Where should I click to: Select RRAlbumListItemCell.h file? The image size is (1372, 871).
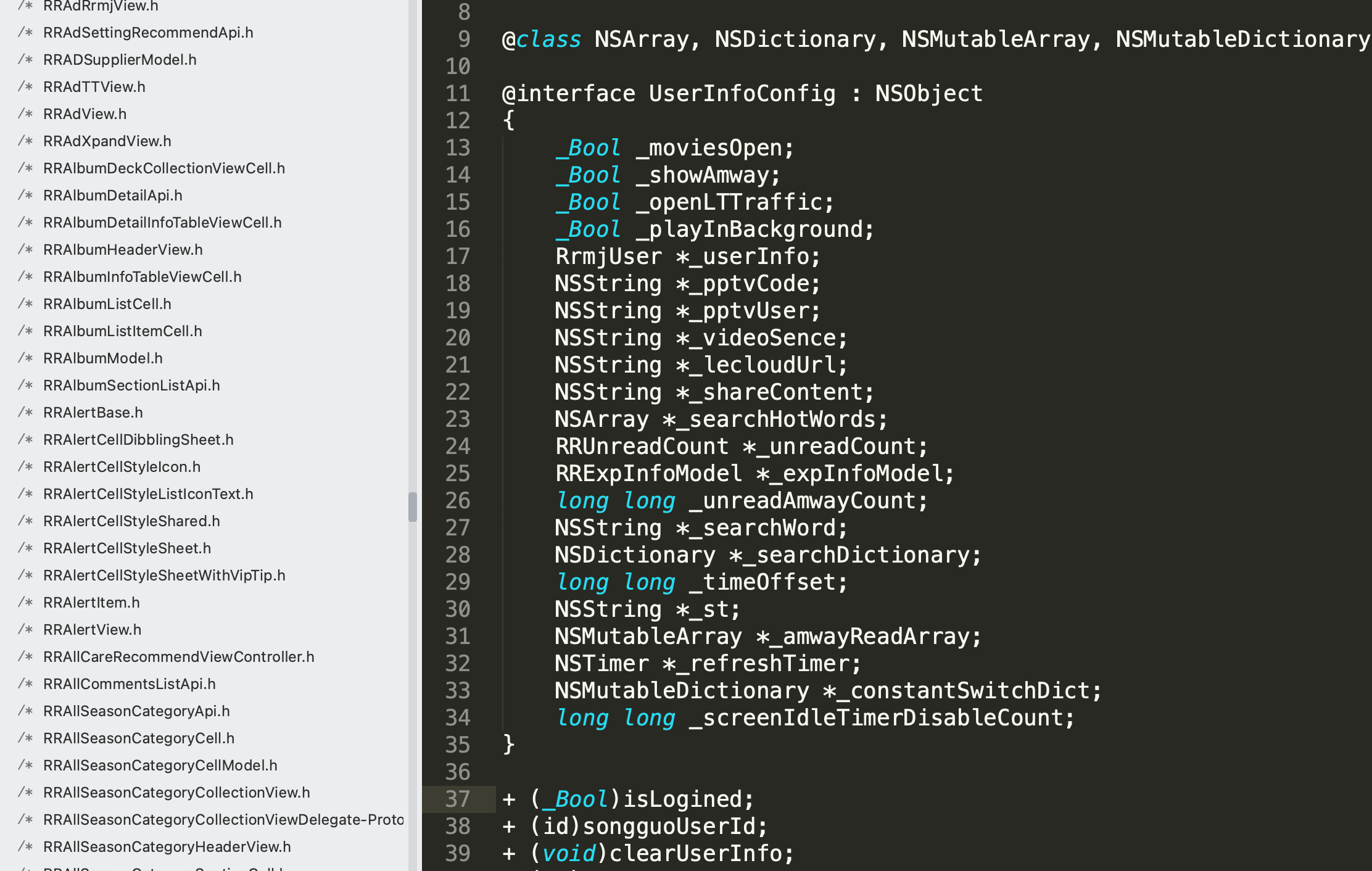123,331
